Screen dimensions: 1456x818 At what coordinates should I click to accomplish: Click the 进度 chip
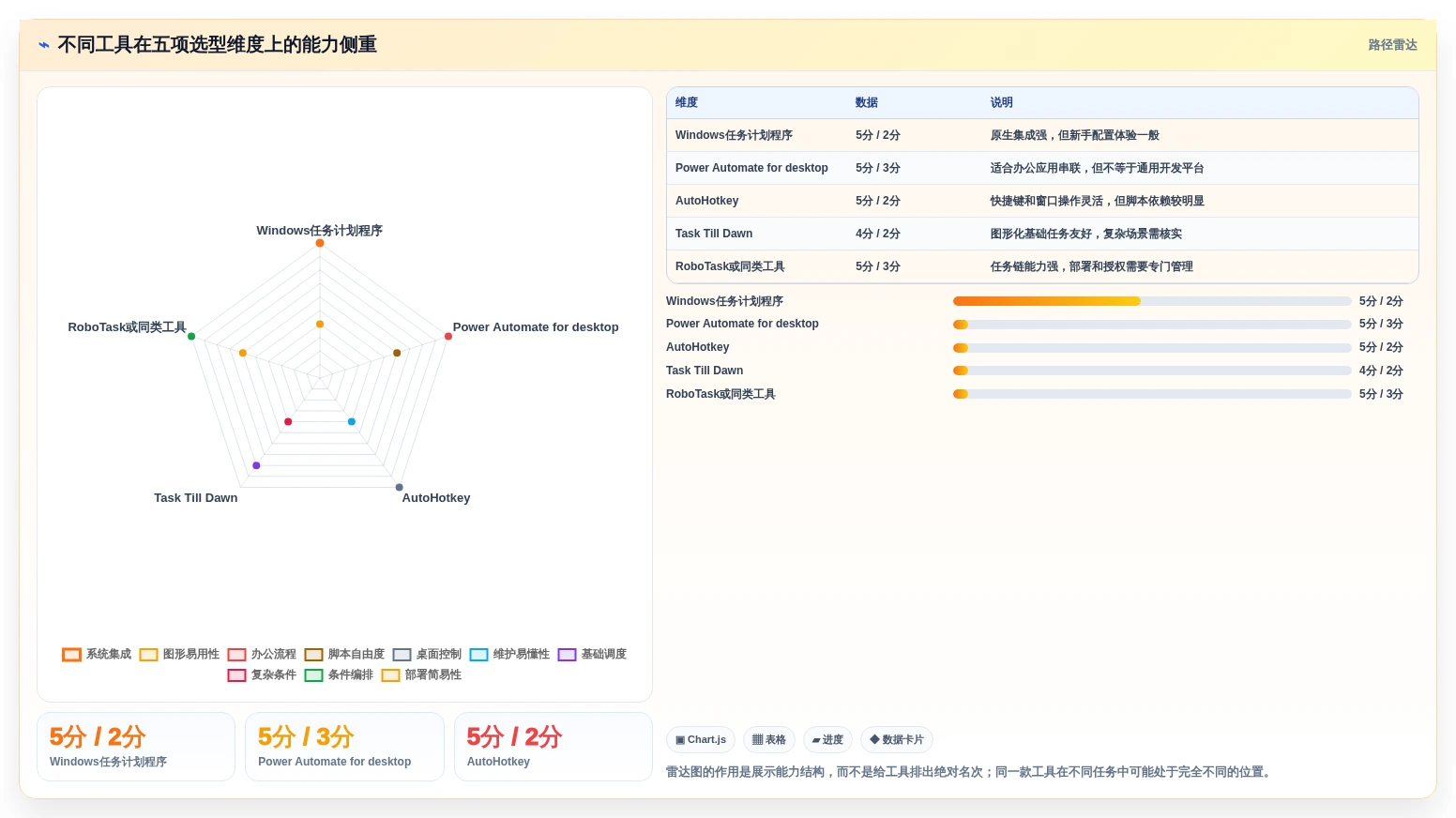coord(827,740)
